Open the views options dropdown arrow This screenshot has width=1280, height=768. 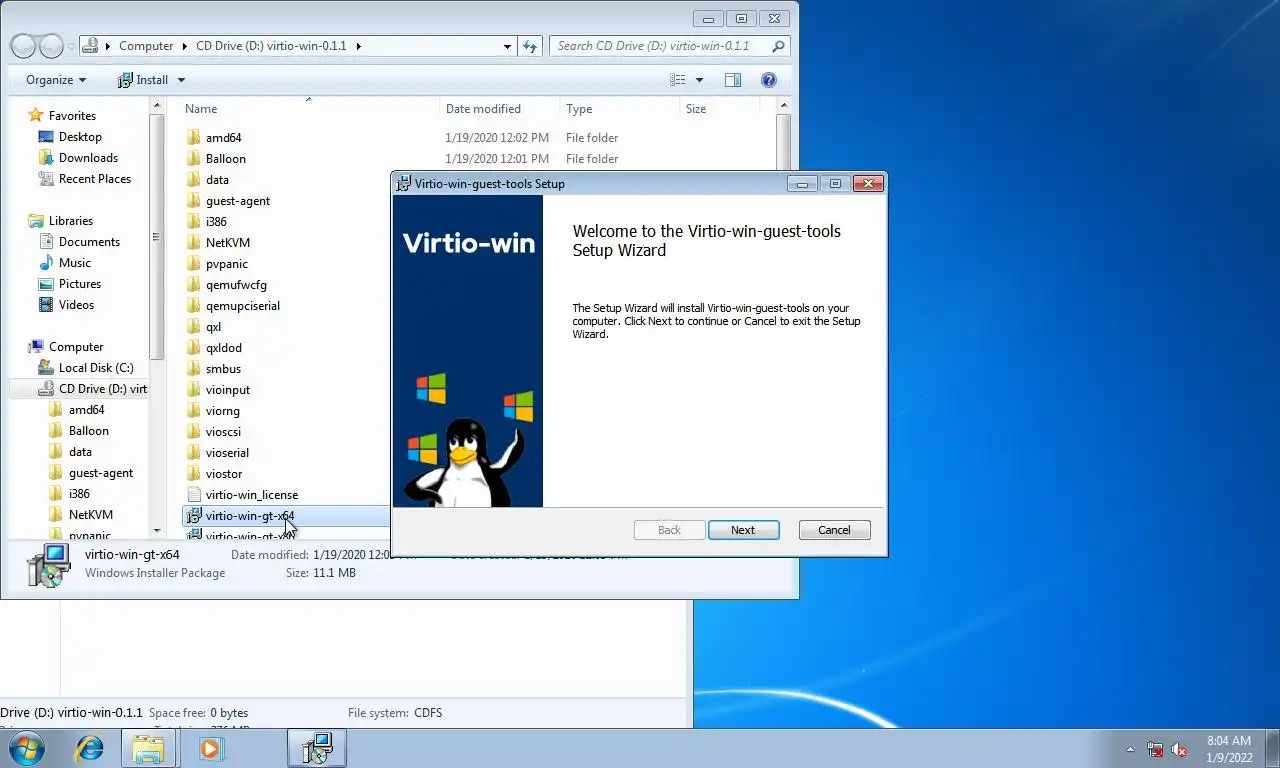pos(699,80)
